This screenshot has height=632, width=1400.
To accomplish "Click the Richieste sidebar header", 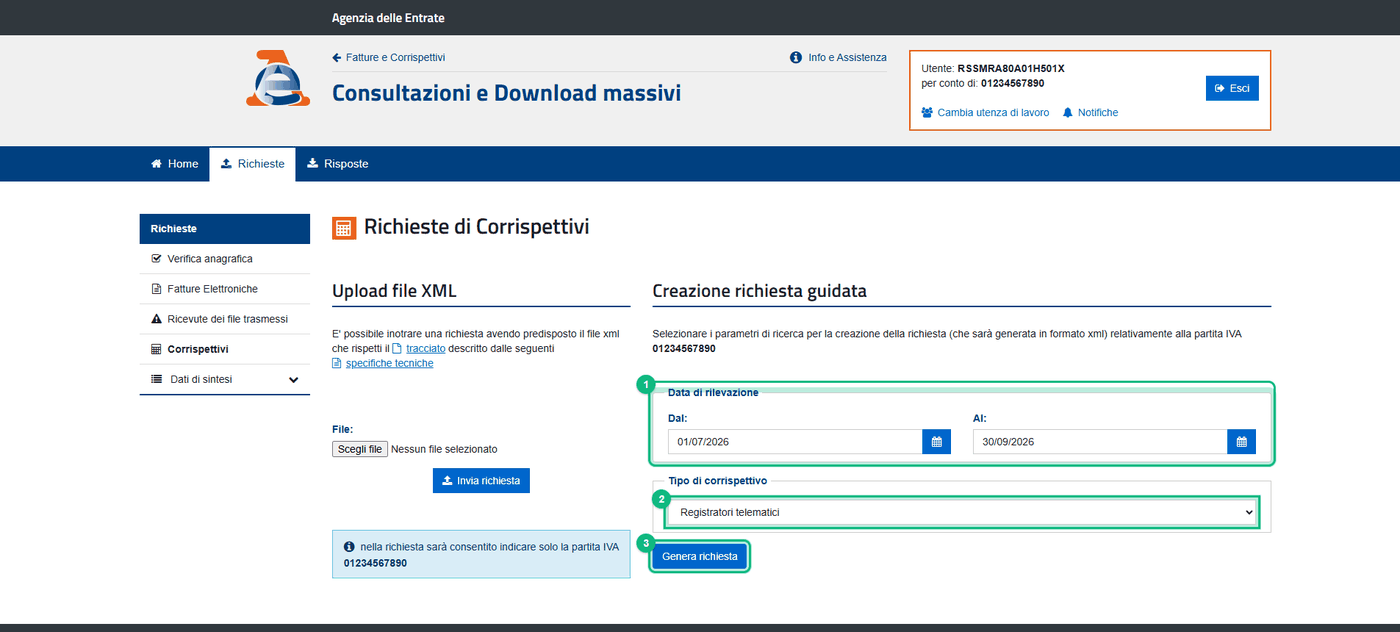I will (x=225, y=229).
